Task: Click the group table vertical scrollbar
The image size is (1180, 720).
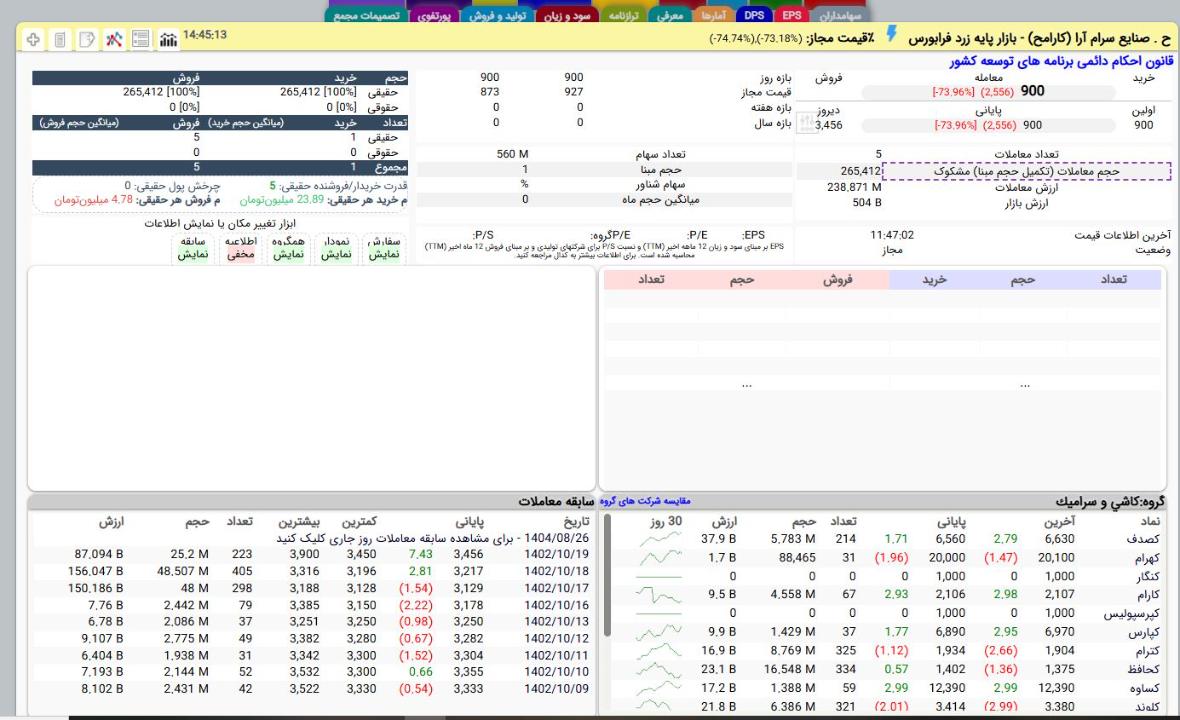Action: [x=605, y=580]
